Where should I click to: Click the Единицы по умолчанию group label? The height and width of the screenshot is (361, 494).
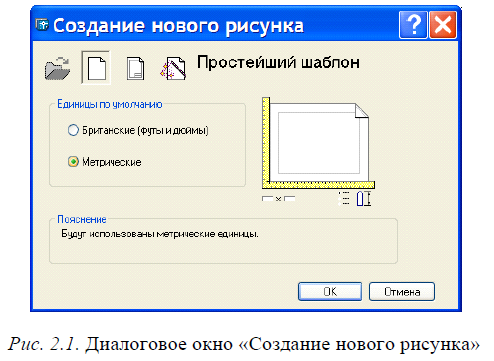pos(110,104)
